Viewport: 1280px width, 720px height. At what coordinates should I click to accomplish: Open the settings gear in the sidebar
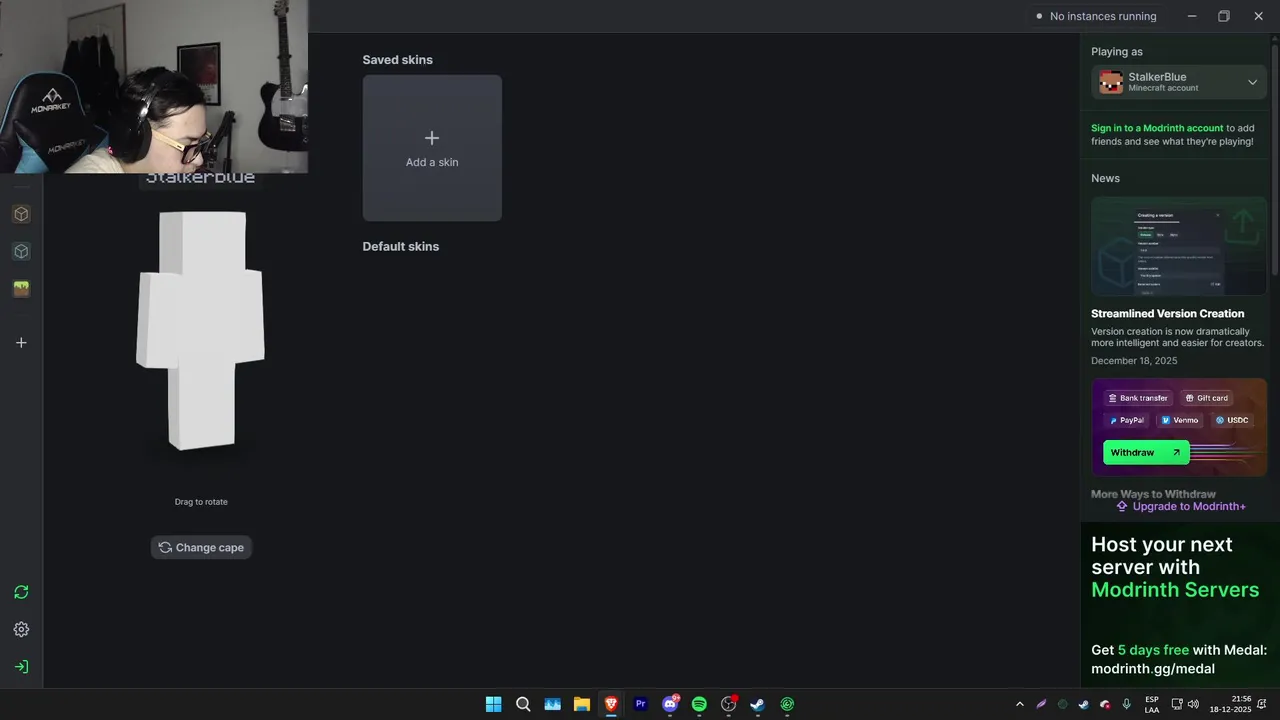coord(21,629)
